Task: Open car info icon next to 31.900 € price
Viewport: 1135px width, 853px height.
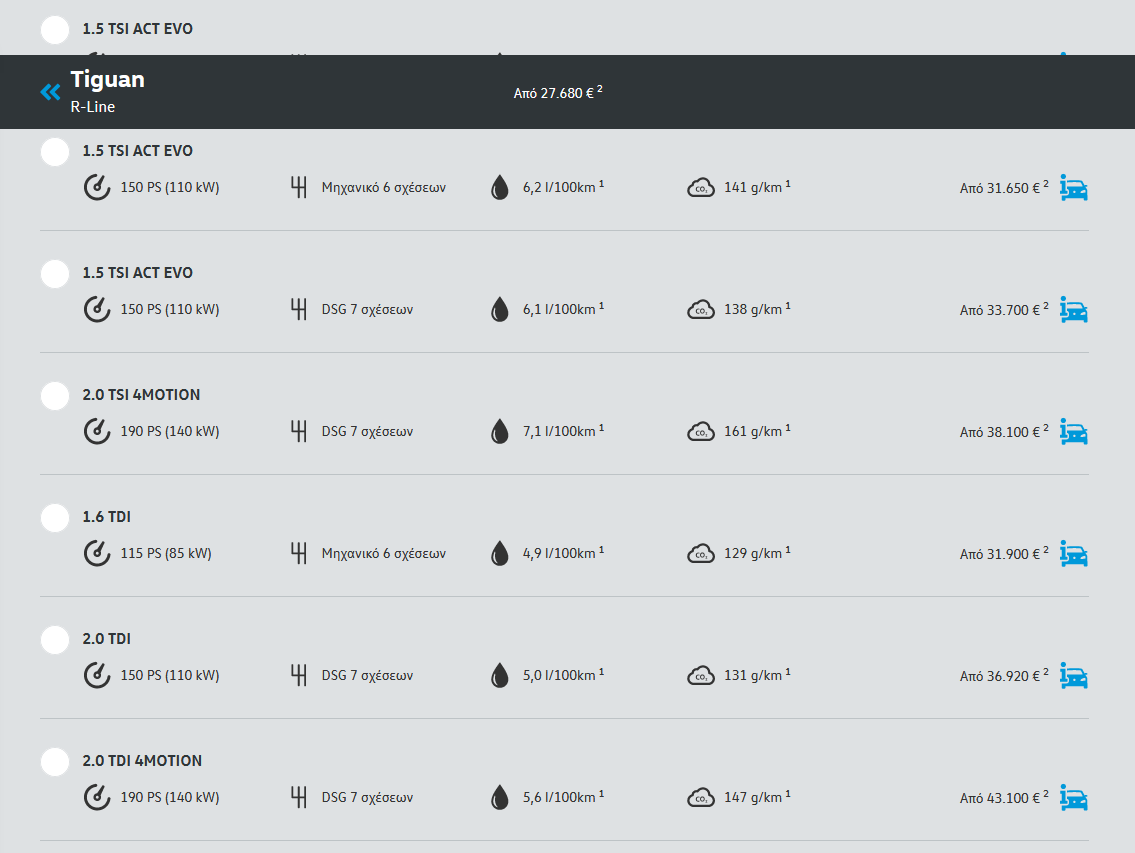Action: click(1074, 553)
